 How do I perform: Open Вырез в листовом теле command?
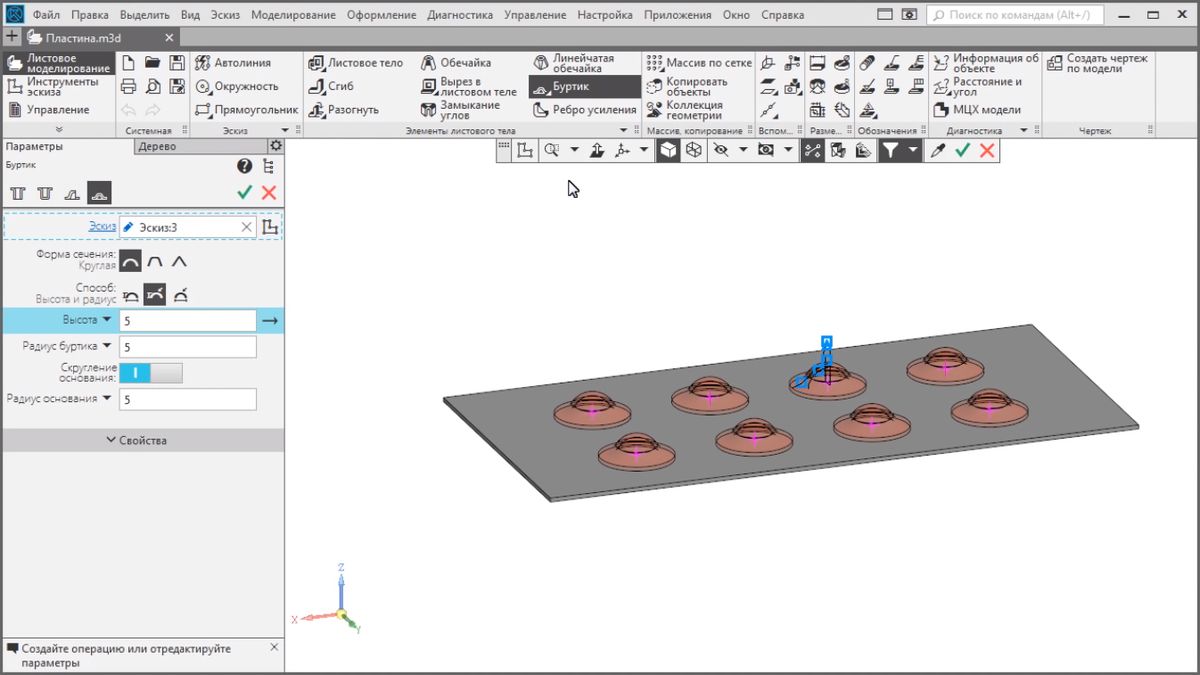[468, 86]
